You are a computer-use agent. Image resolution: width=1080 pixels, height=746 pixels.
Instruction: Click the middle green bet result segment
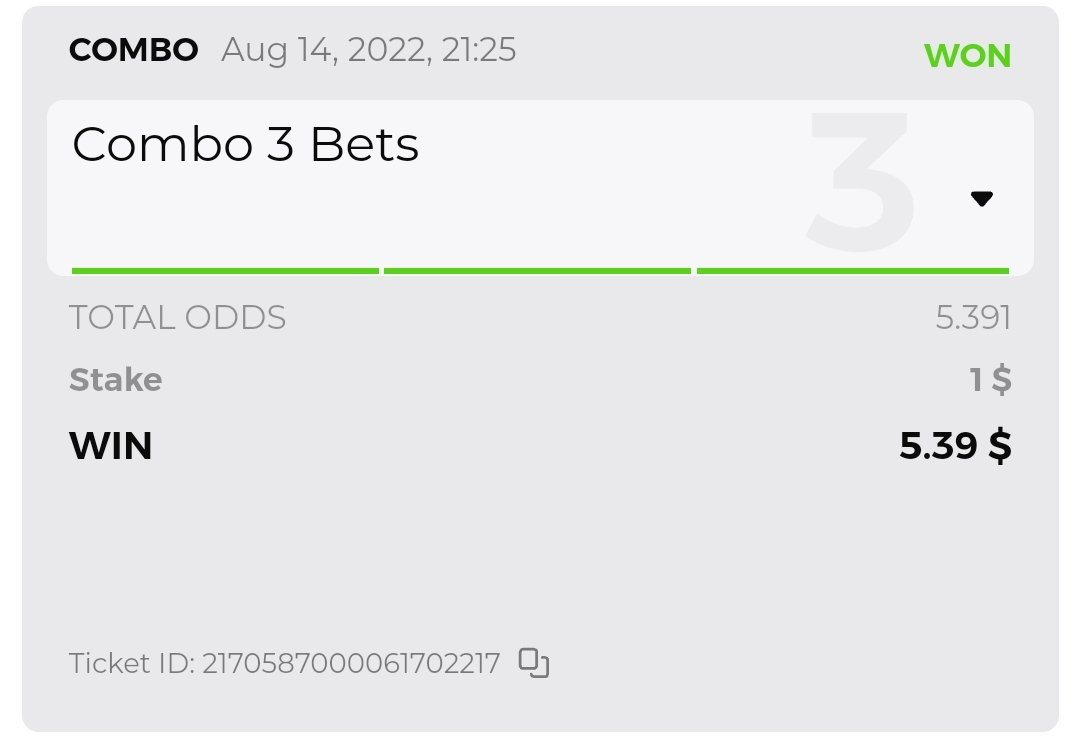pos(537,270)
